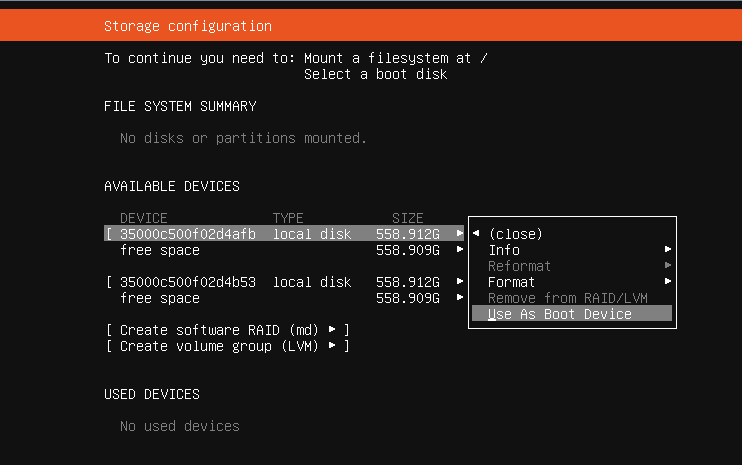
Task: Select free space under first disk
Action: click(160, 250)
